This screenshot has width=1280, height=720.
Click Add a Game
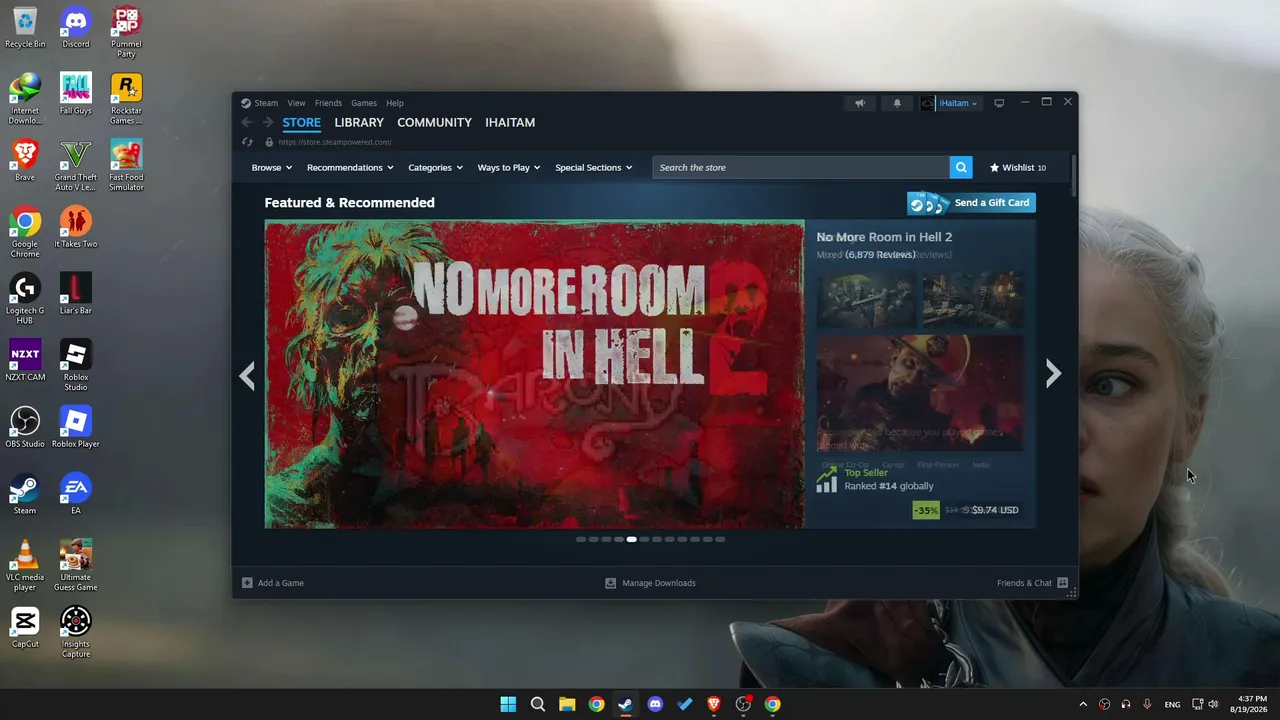pos(273,583)
